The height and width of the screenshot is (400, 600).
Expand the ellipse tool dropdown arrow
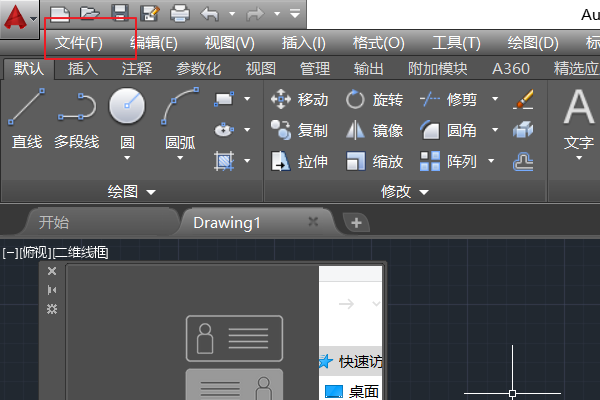click(247, 130)
